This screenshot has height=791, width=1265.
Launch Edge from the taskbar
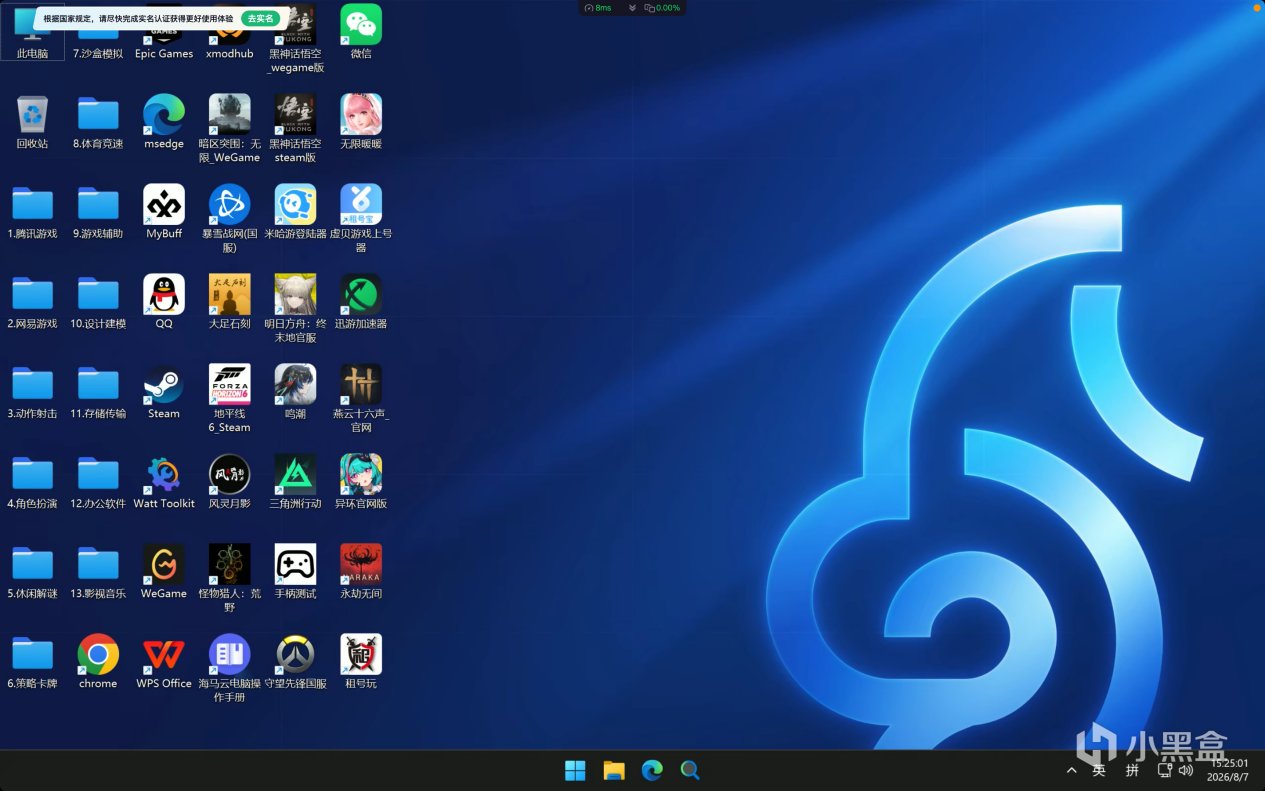tap(652, 770)
